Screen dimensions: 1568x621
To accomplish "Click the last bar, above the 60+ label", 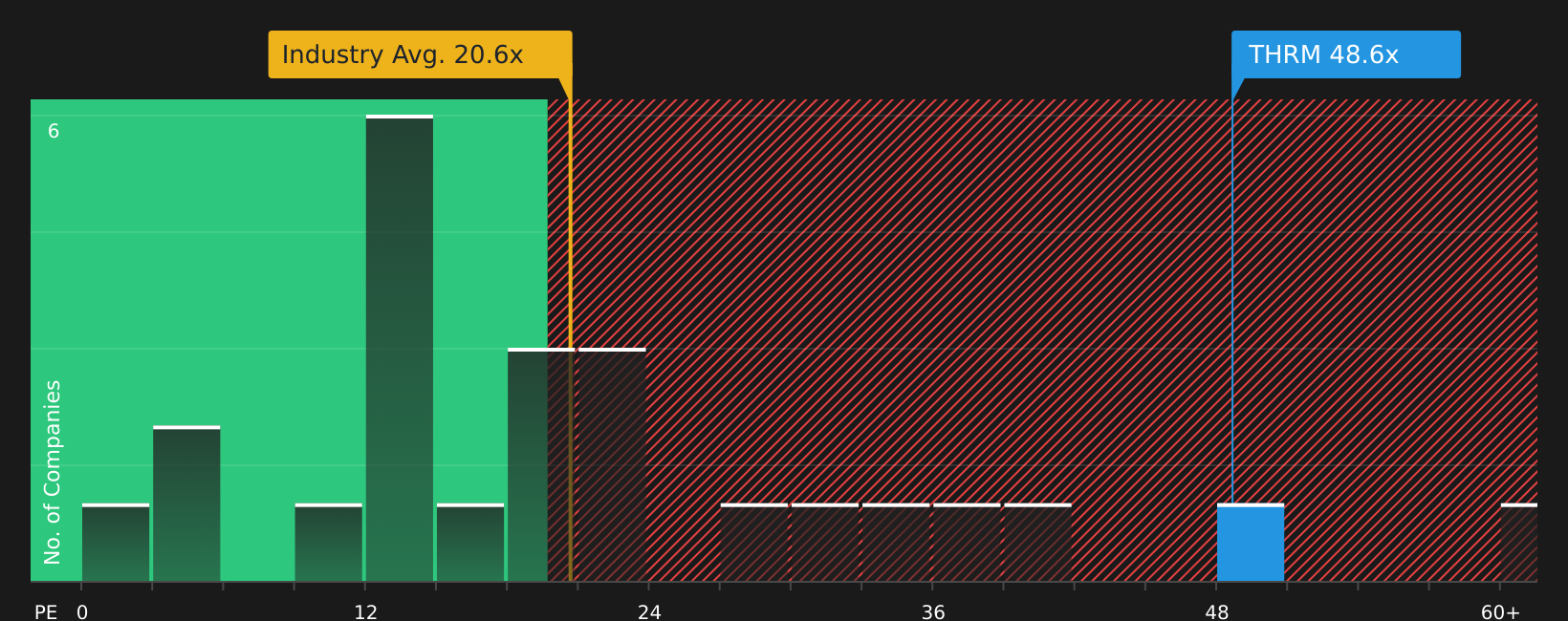I will click(1519, 542).
